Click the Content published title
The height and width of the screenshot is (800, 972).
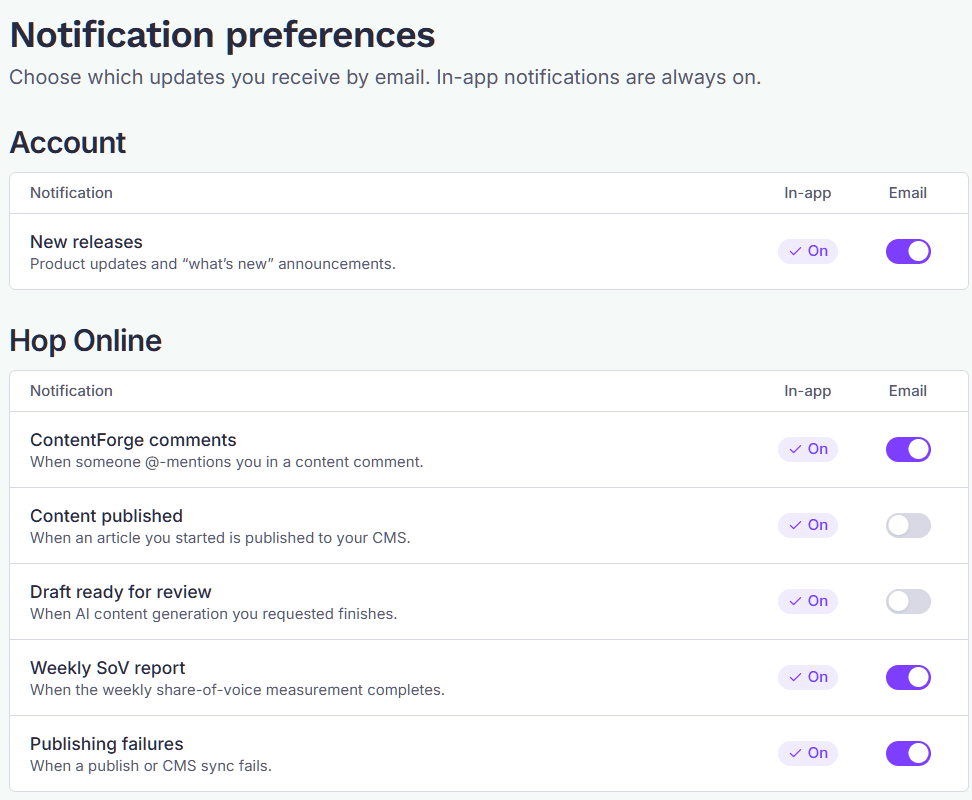click(x=107, y=516)
